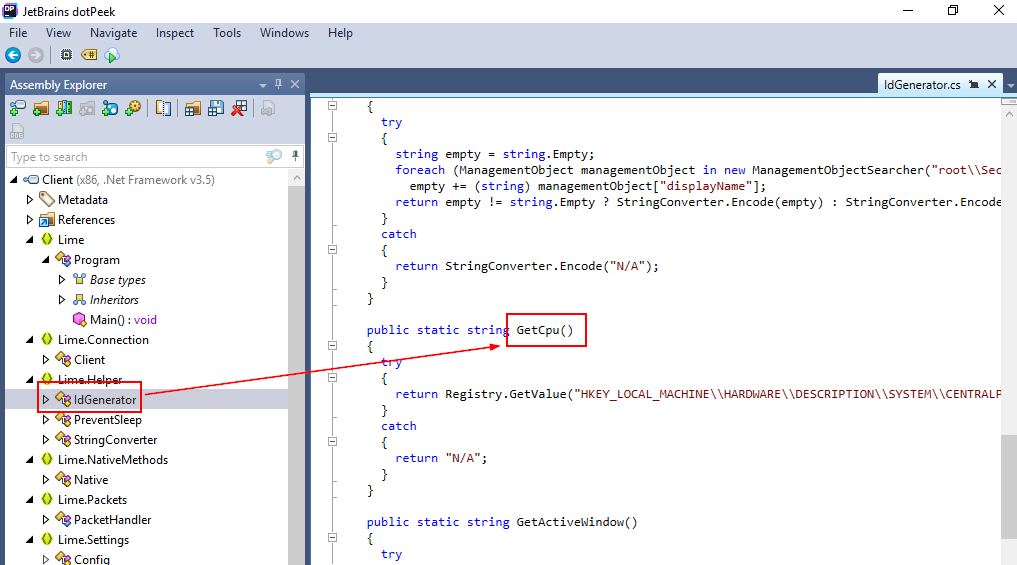
Task: Expand the IdGenerator tree node
Action: tap(44, 400)
